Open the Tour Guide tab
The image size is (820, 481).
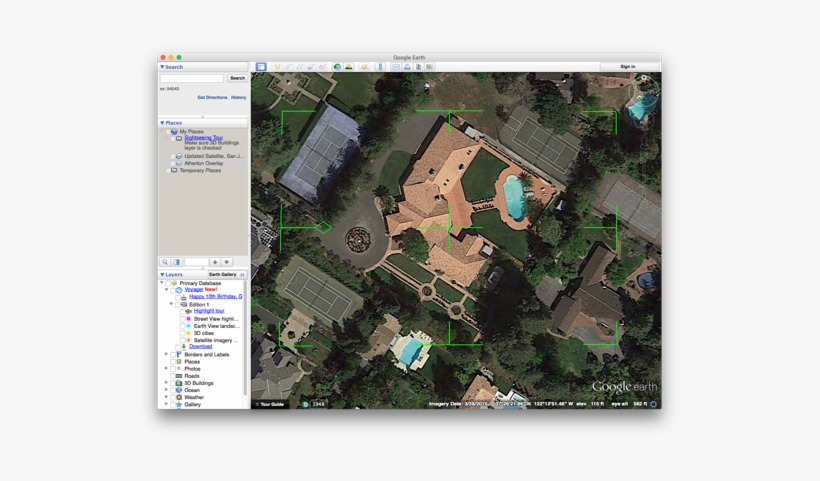coord(270,404)
